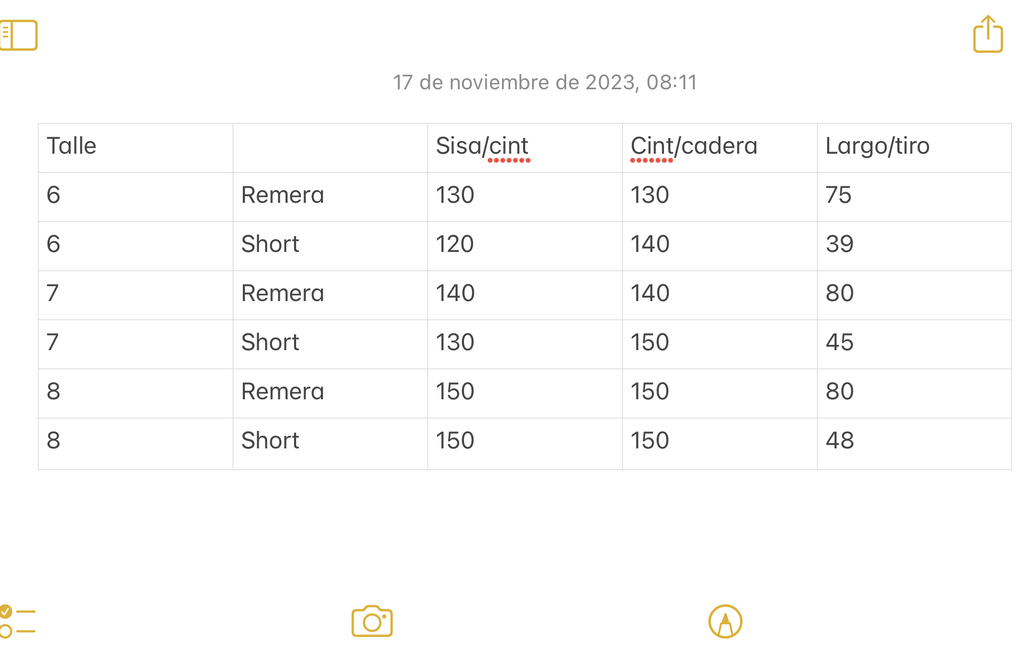Select the Cint/cadera header cell
1024x656 pixels.
tap(720, 148)
